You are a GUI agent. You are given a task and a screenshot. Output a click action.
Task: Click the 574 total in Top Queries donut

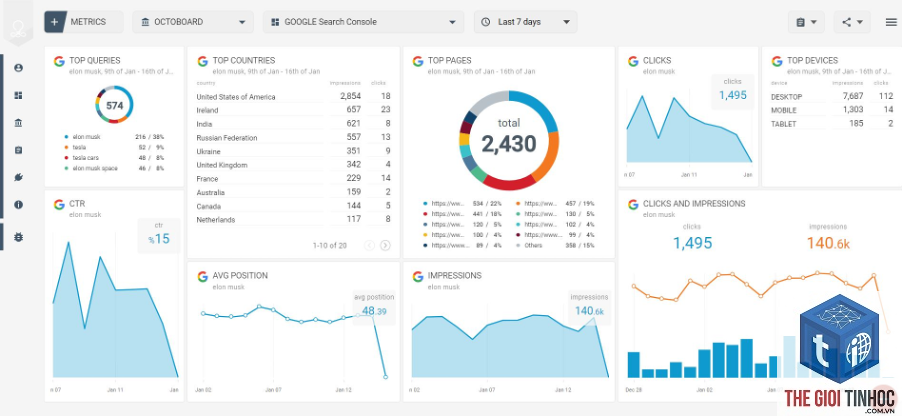114,106
